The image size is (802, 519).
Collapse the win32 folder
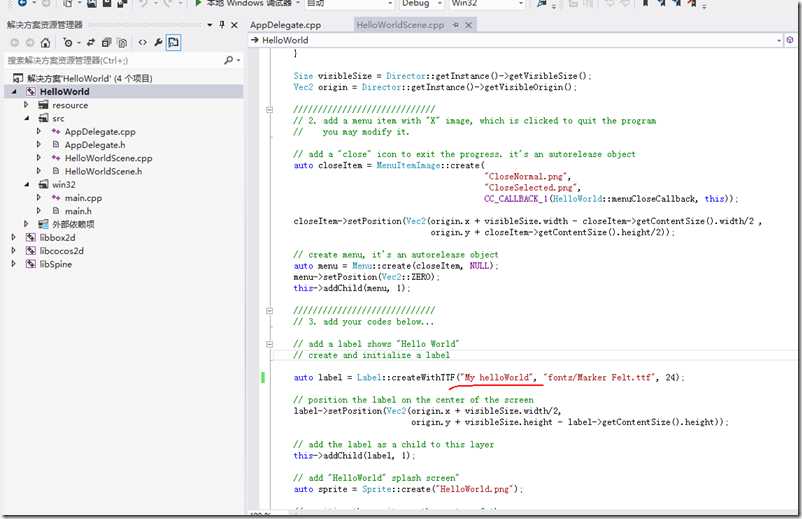27,185
